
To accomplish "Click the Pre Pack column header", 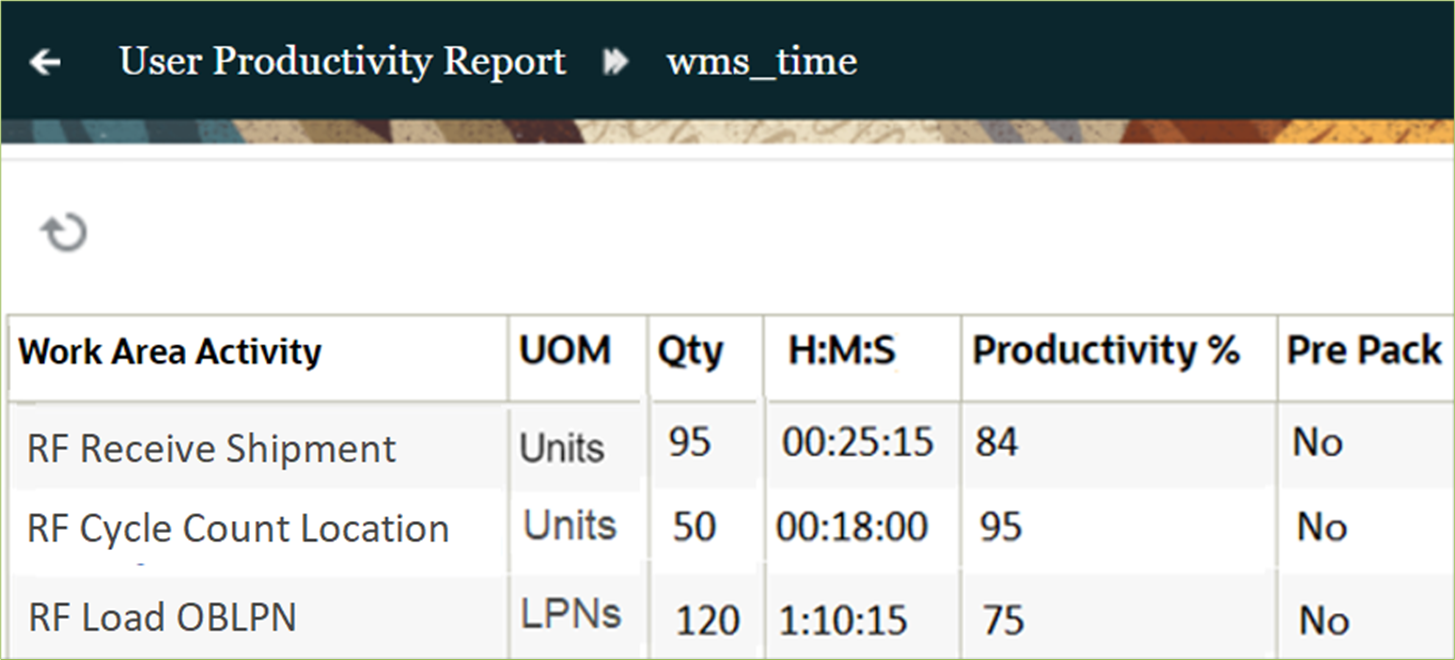I will click(1363, 351).
